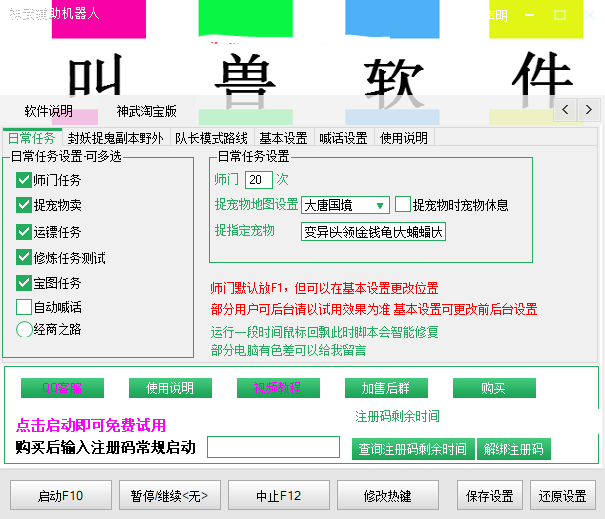Open the 封妖捉鬼副本野外 tab
This screenshot has height=519, width=605.
tap(116, 138)
